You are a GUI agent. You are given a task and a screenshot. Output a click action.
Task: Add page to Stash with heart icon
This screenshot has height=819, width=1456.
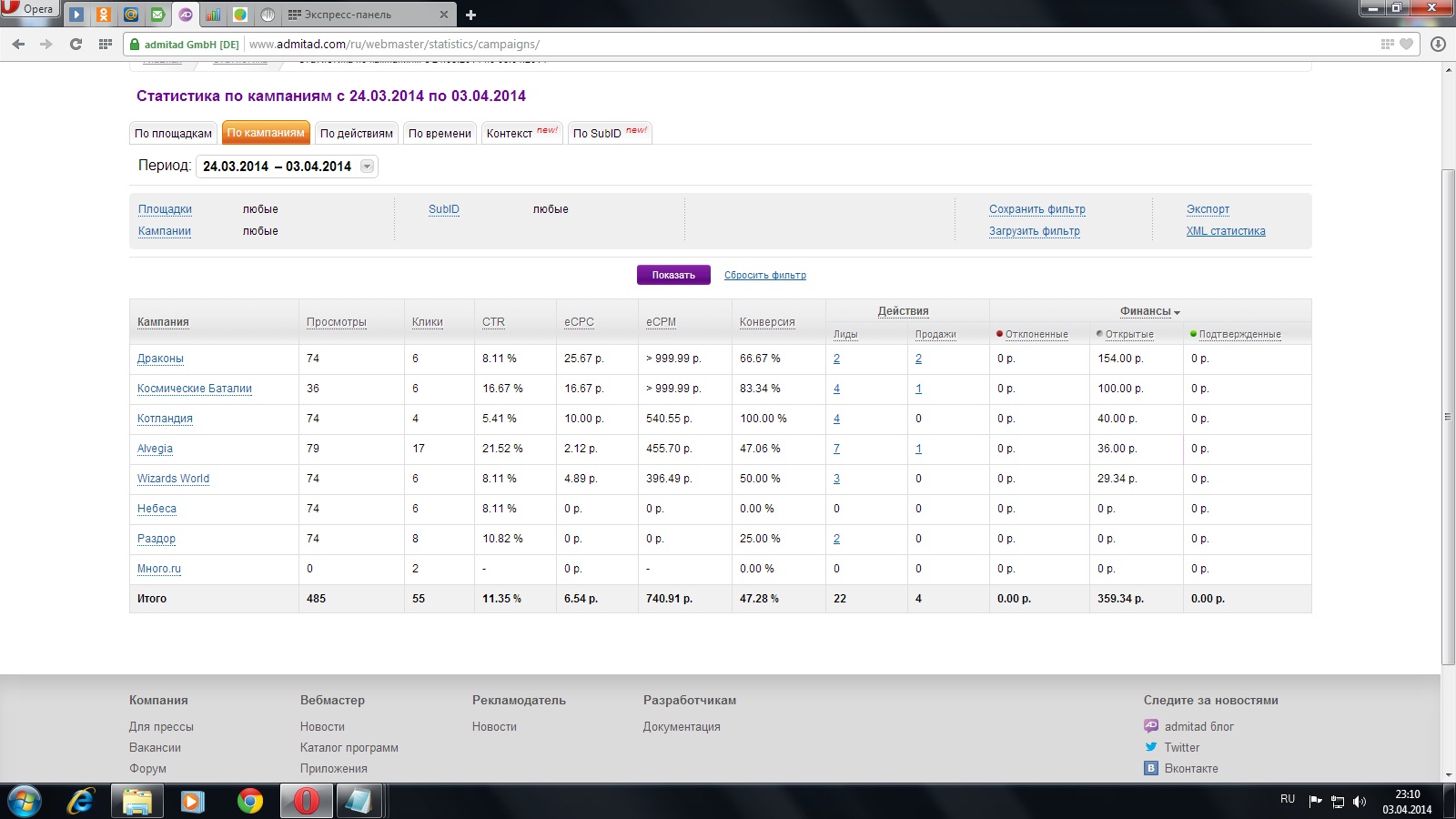coord(1407,44)
